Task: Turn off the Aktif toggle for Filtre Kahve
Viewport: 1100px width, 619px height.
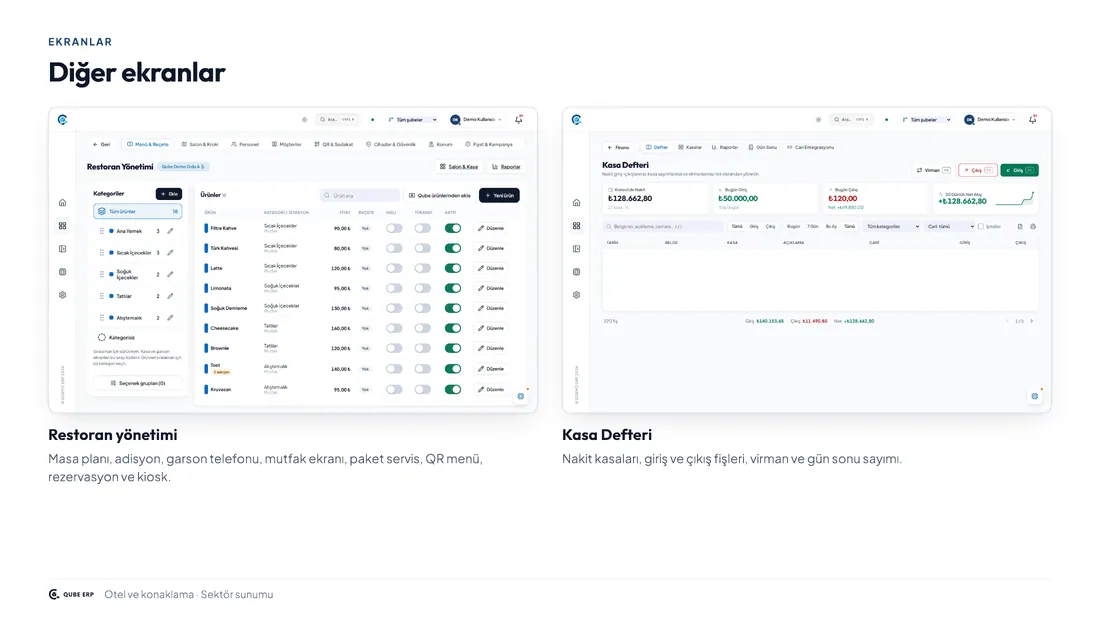Action: tap(452, 228)
